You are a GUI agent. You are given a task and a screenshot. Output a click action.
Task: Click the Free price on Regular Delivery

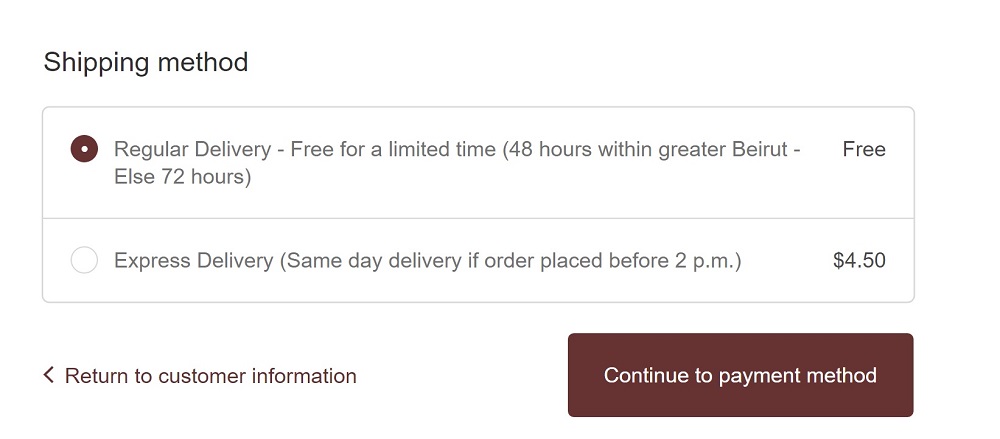point(864,149)
